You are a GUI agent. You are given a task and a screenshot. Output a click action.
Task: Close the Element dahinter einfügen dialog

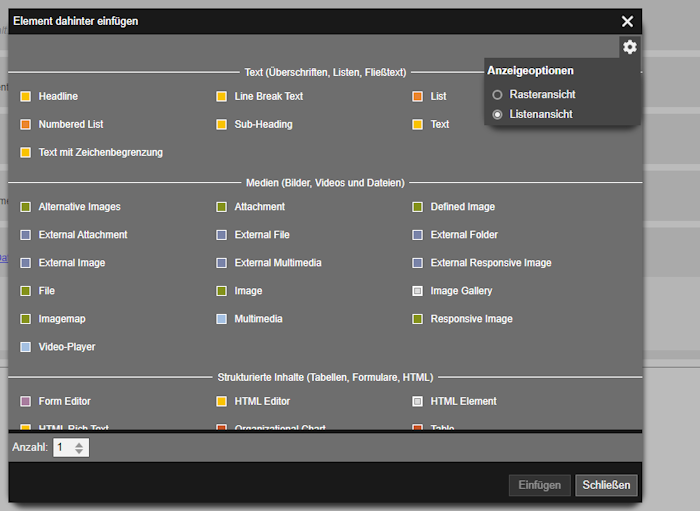627,21
